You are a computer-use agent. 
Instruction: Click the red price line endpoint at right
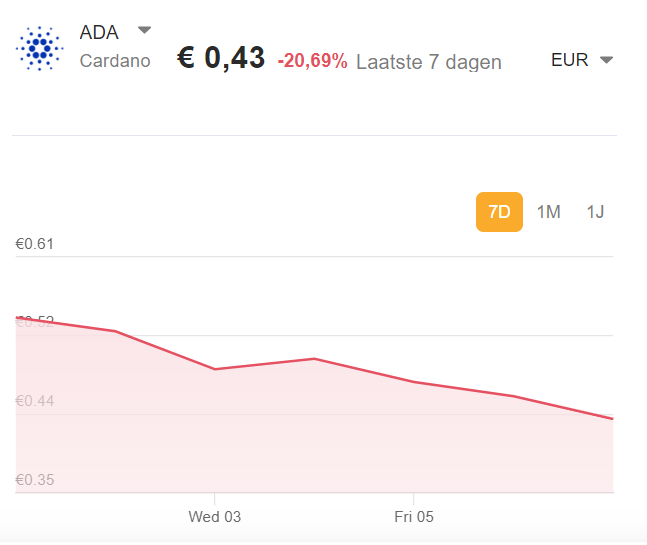coord(611,418)
